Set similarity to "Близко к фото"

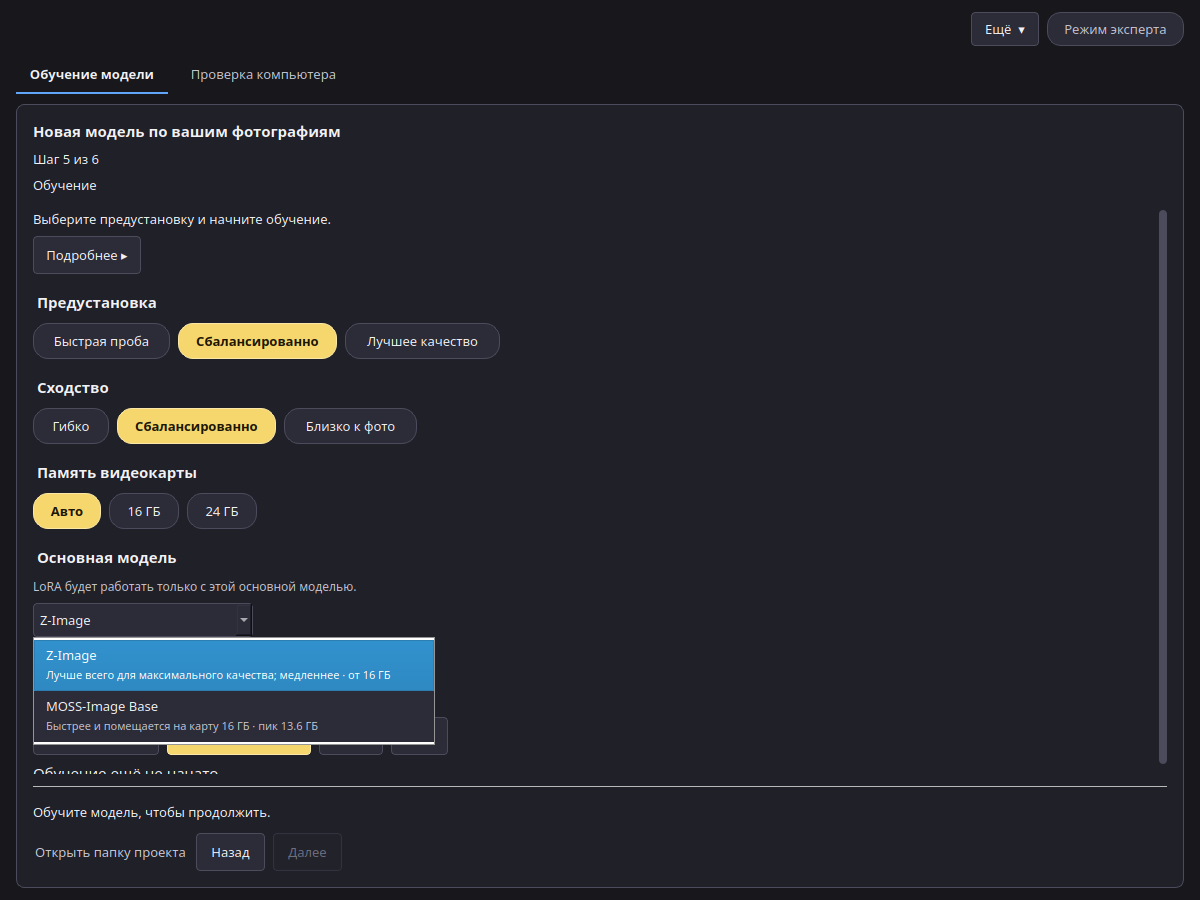coord(350,426)
